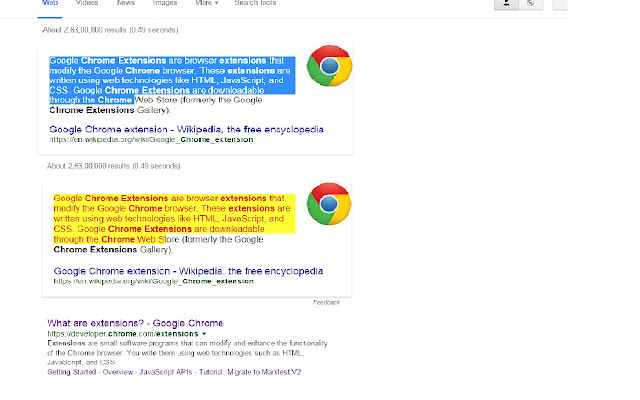Click the Chrome logo beside the yellow-highlighted snippet
Image resolution: width=640 pixels, height=400 pixels.
(329, 204)
